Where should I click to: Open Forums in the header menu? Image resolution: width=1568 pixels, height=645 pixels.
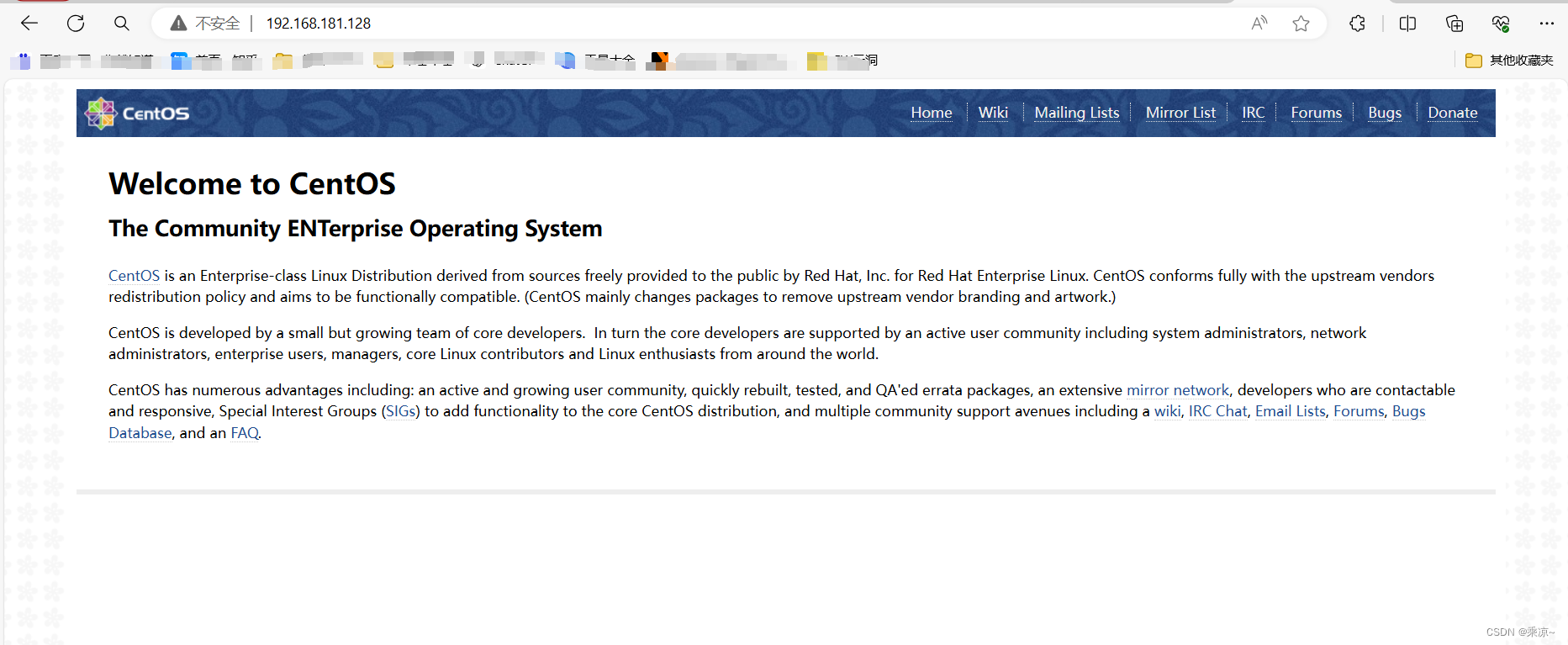1317,113
